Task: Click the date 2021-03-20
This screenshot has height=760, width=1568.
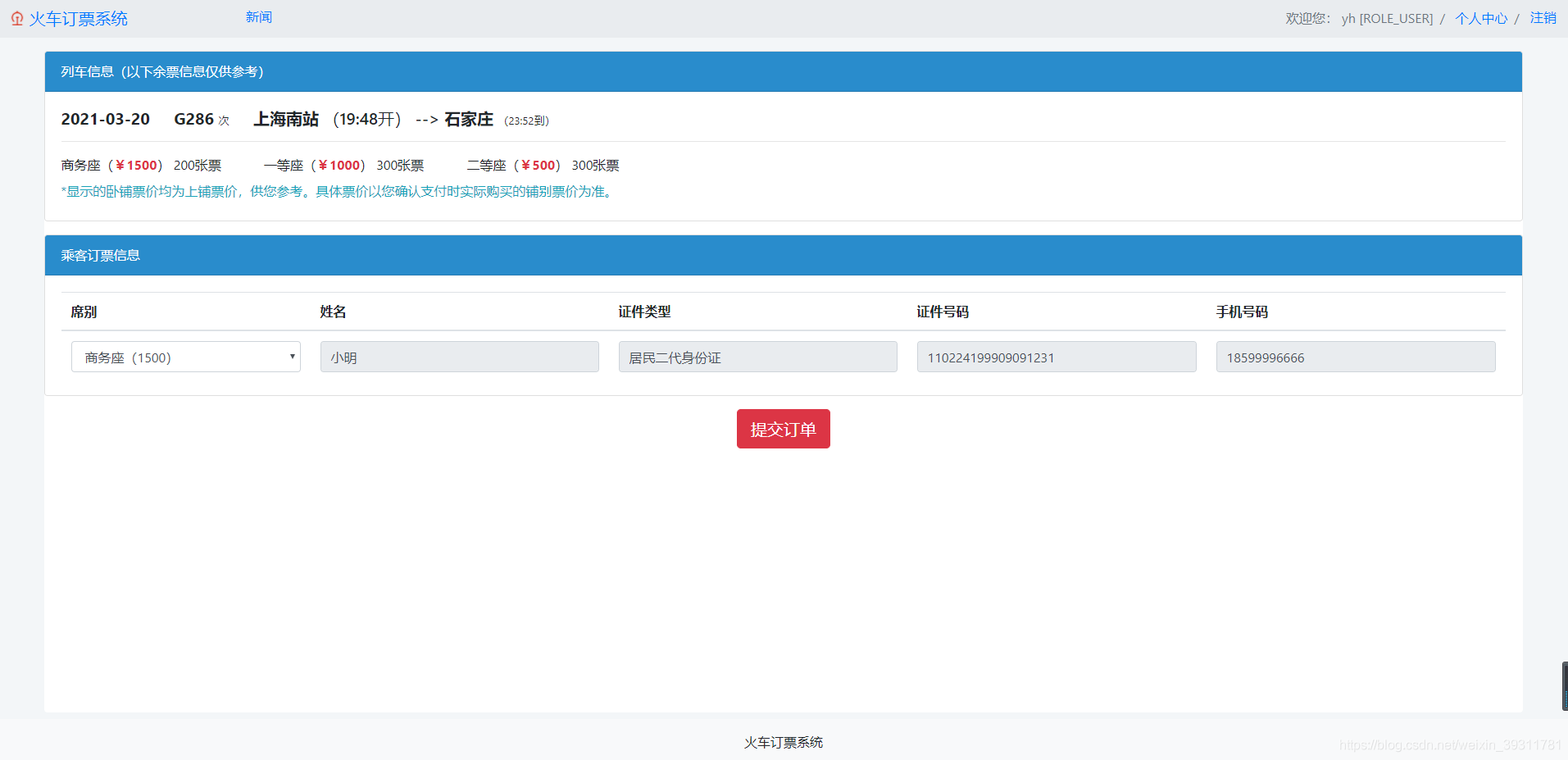Action: click(106, 119)
